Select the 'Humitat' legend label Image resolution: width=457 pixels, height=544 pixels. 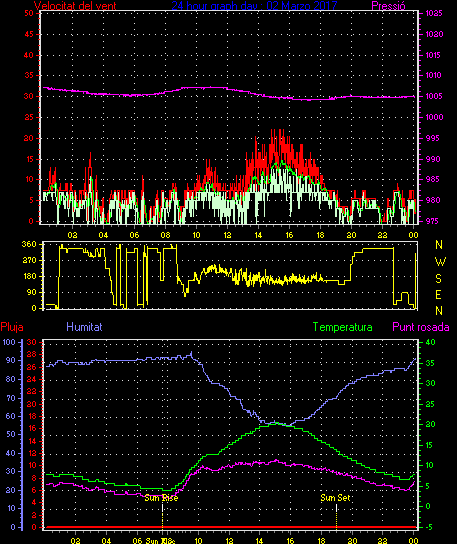click(x=84, y=327)
